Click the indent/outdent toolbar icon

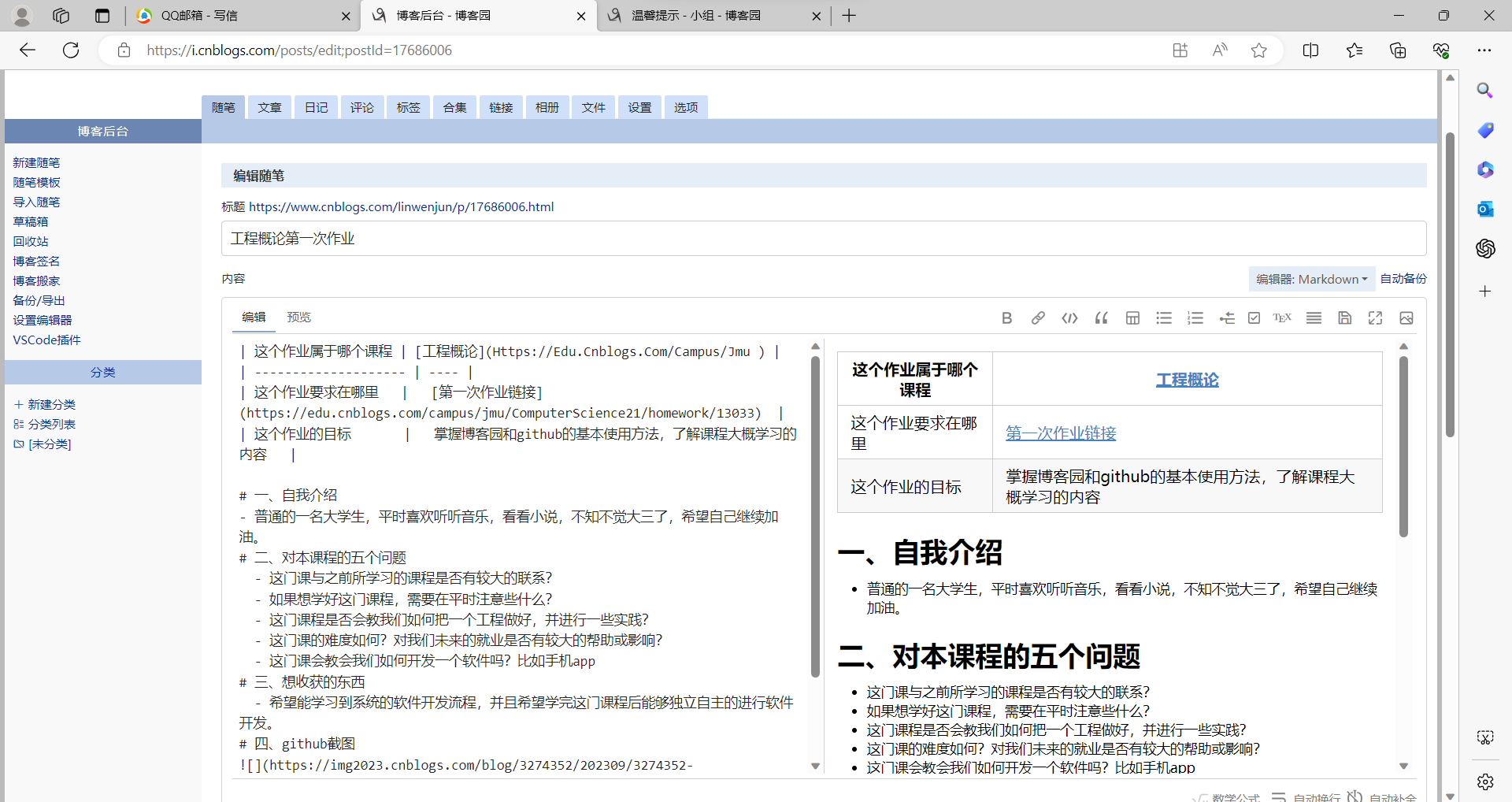click(x=1227, y=317)
